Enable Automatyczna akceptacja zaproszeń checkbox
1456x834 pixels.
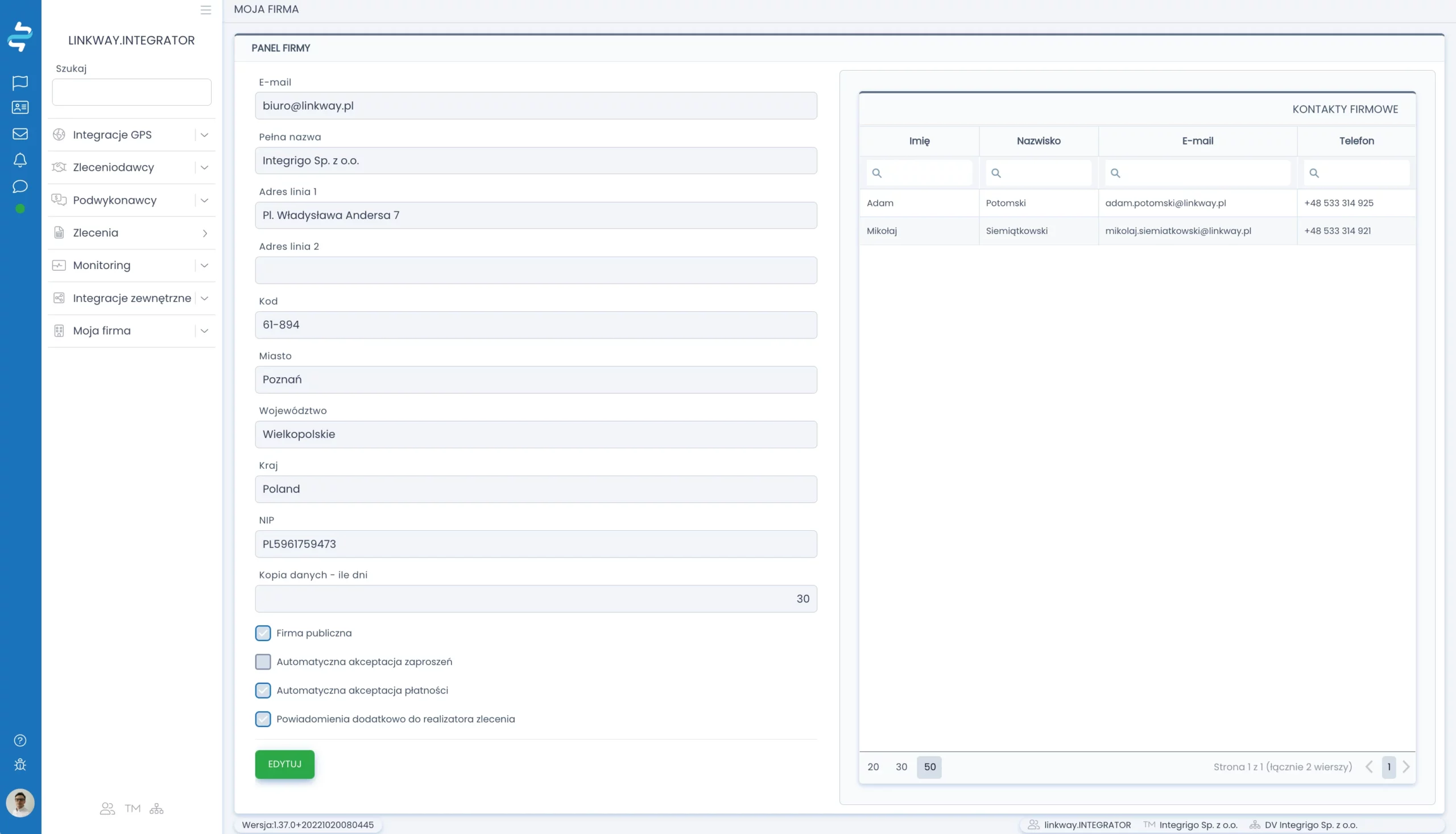(263, 662)
